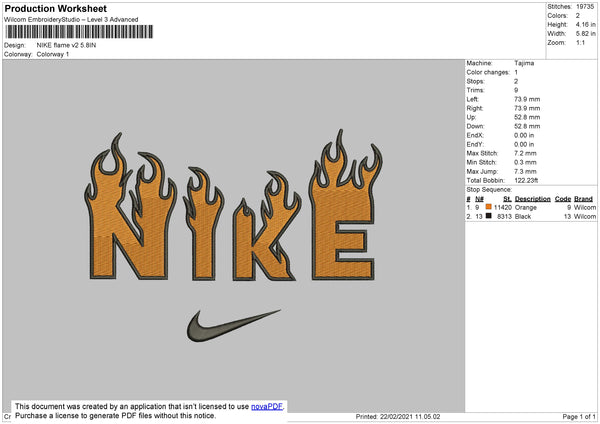Screen dimensions: 600x424
Task: Click the Width value 5.82 in
Action: pyautogui.click(x=585, y=34)
